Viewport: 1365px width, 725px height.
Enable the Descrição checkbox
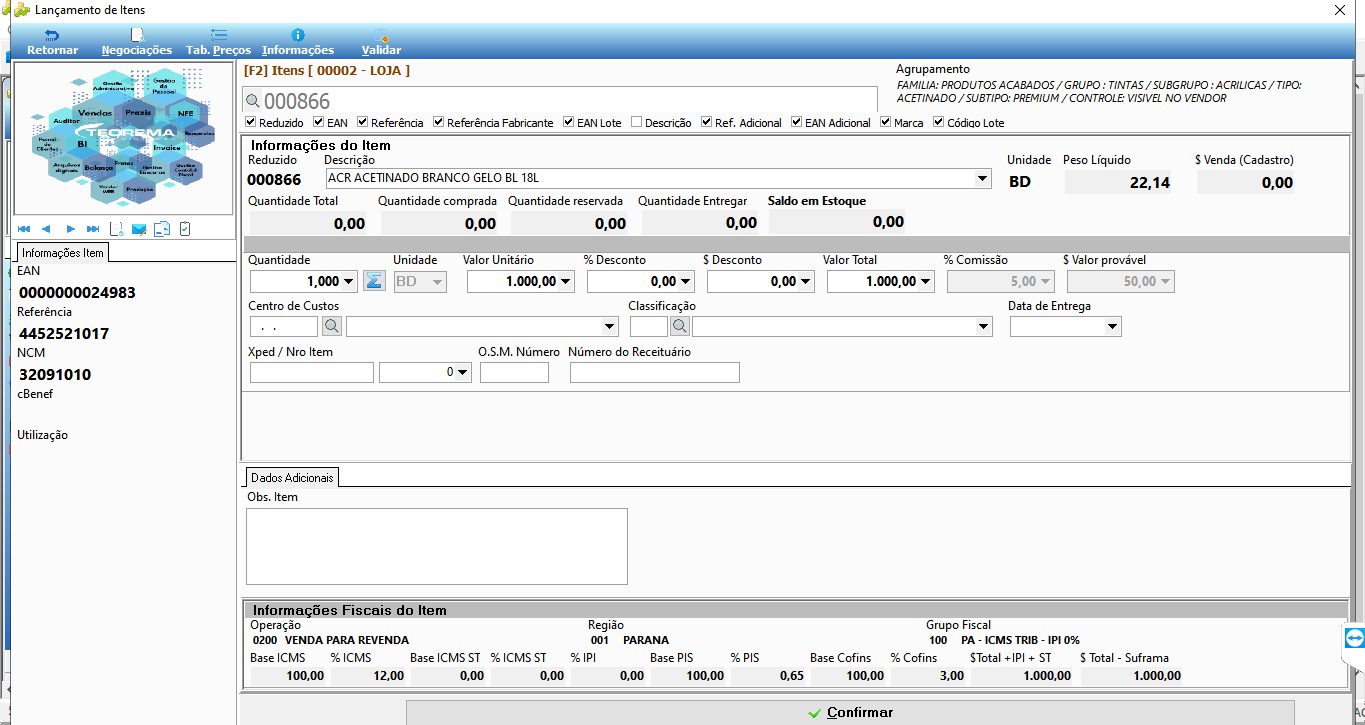pyautogui.click(x=637, y=122)
